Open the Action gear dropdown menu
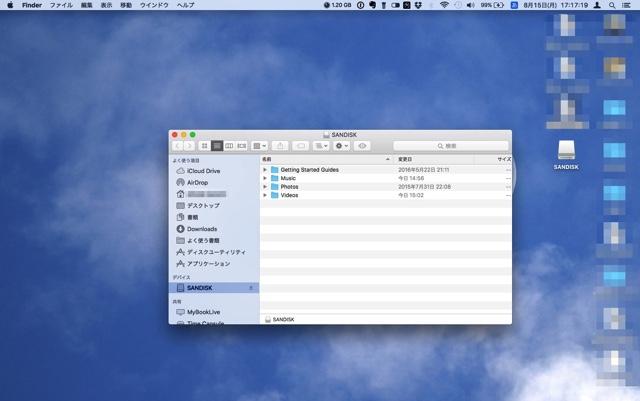This screenshot has height=401, width=640. 342,146
